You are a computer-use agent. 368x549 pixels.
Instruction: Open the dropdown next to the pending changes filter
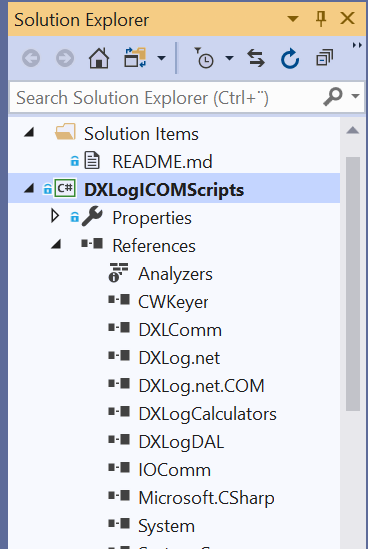click(x=229, y=58)
